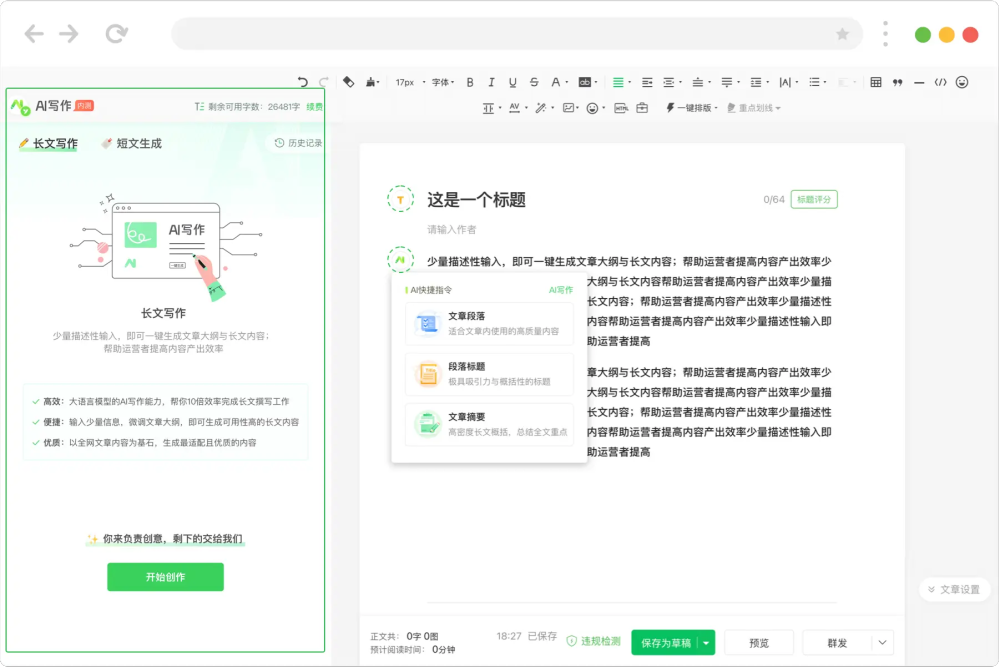Toggle underline formatting
The image size is (1000, 667).
point(511,81)
